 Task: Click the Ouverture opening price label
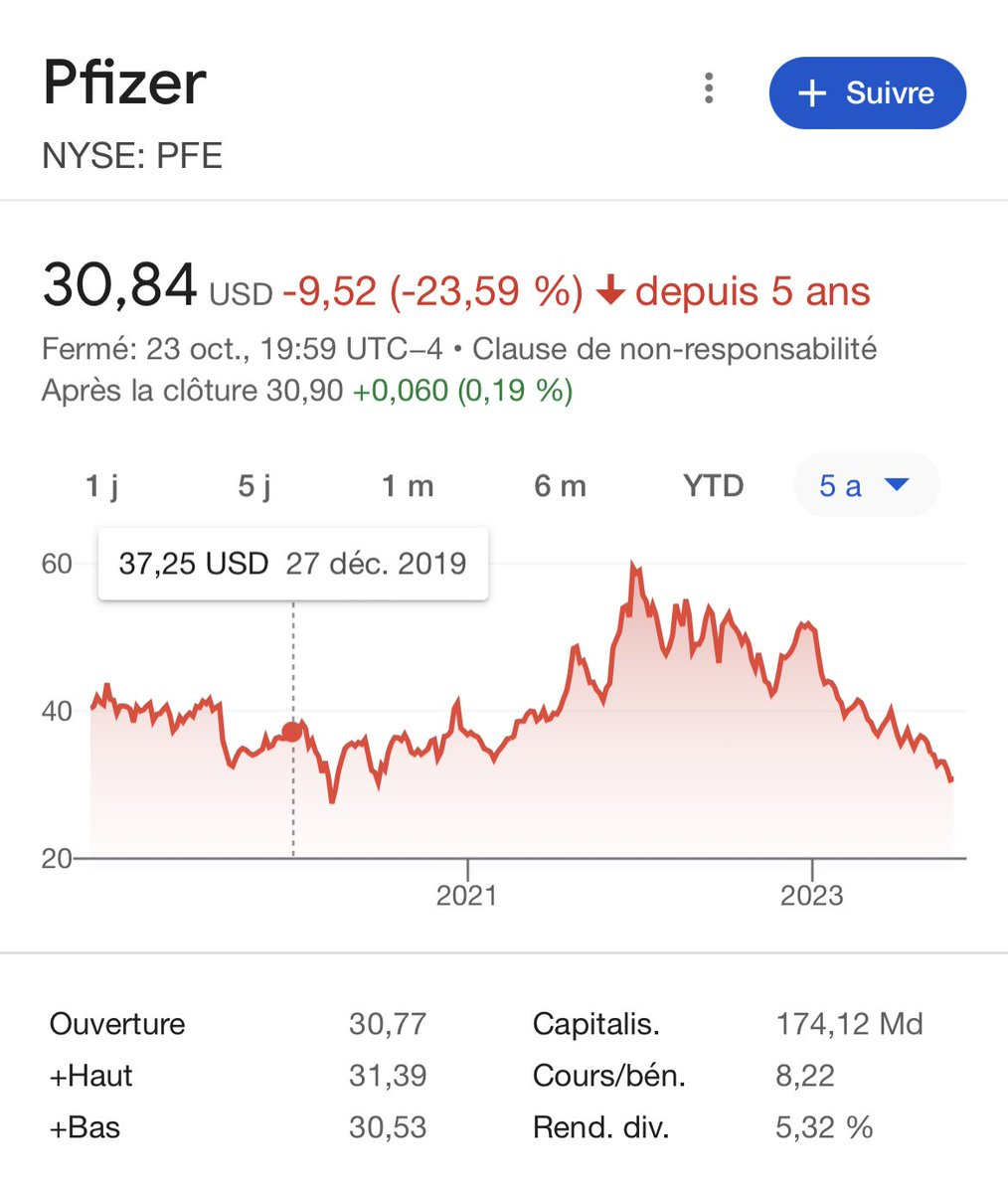pos(117,1024)
